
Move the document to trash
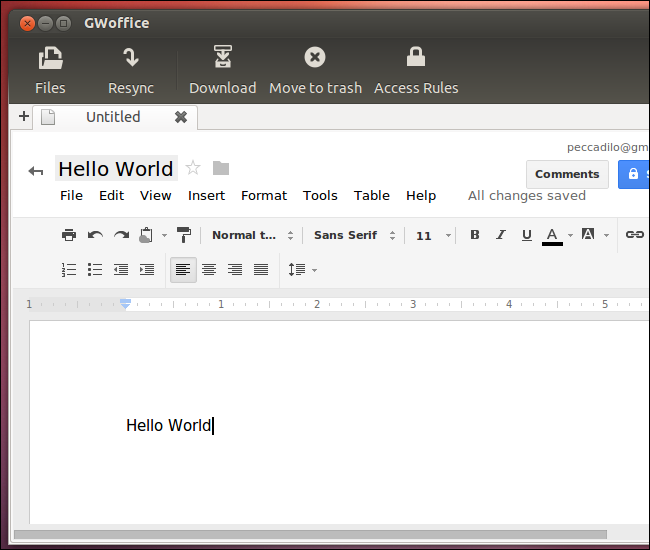point(315,70)
